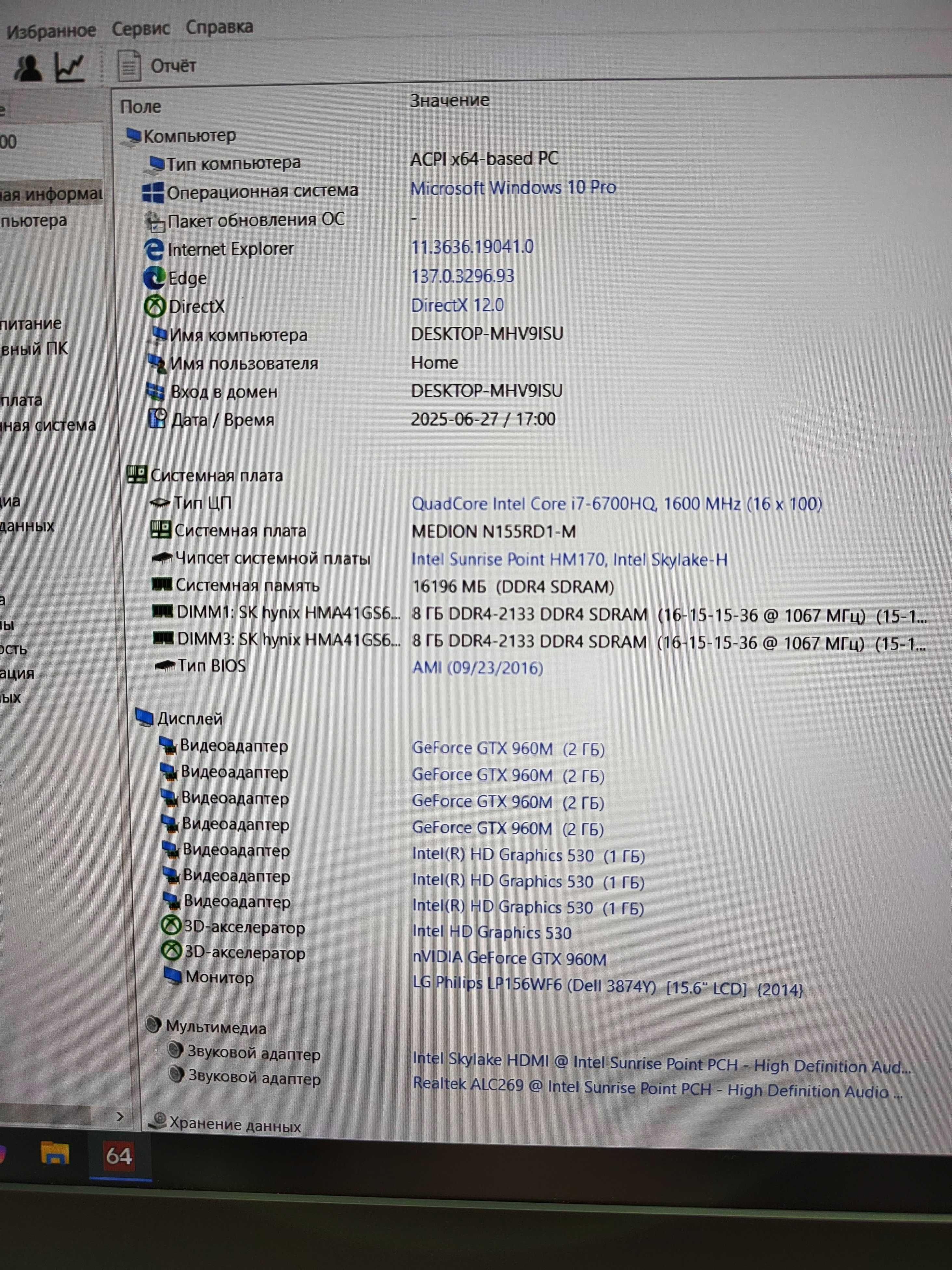The image size is (952, 1270).
Task: Open the nVIDIA GeForce GTX 960M link
Action: pos(509,958)
